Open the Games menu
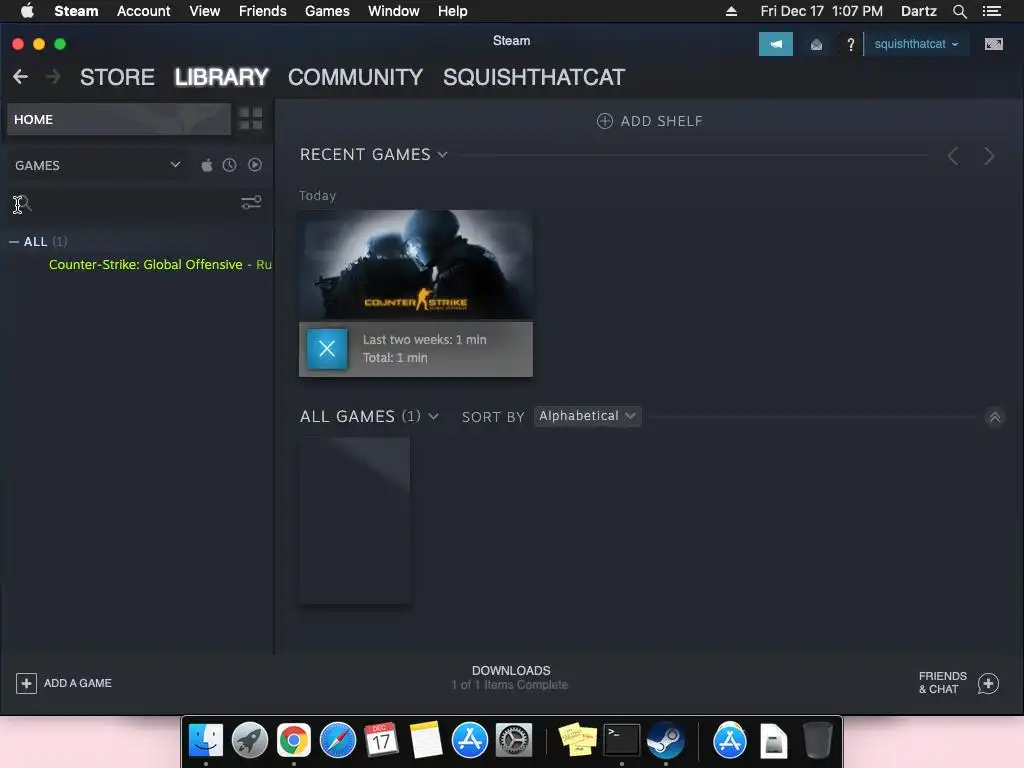 pos(327,11)
